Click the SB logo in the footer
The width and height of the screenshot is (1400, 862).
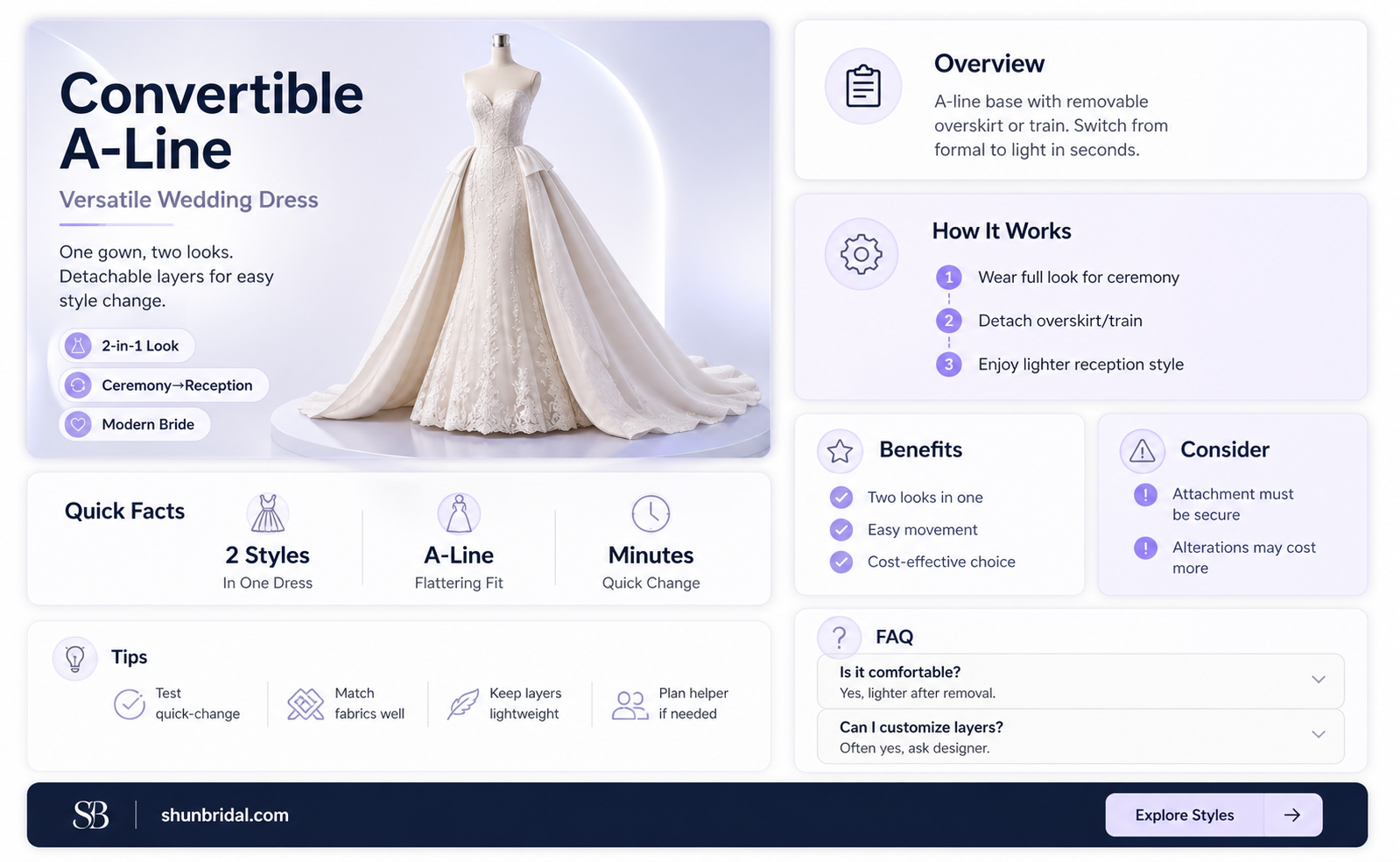pos(91,815)
